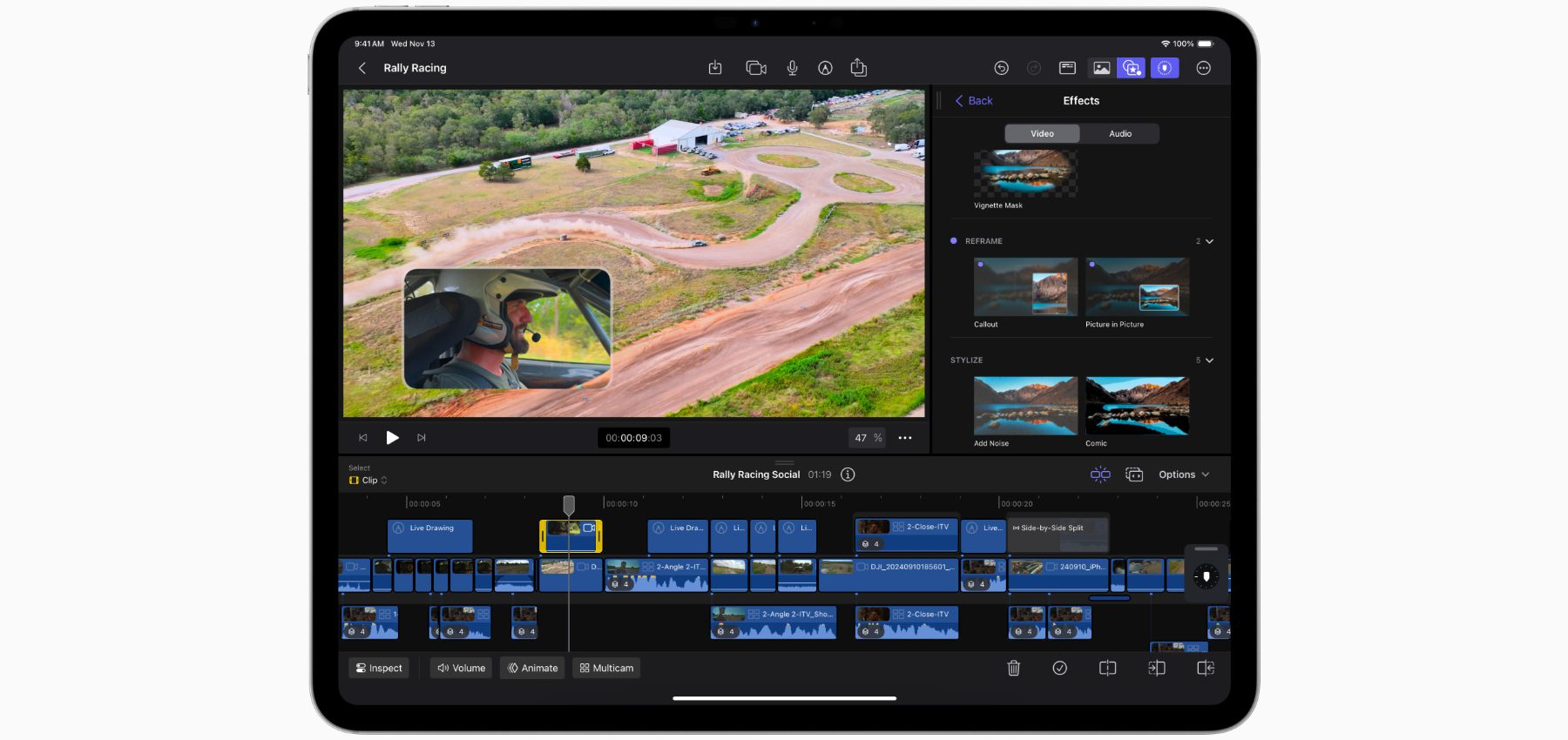Image resolution: width=1568 pixels, height=740 pixels.
Task: Split the clip at the playhead
Action: tap(1107, 668)
